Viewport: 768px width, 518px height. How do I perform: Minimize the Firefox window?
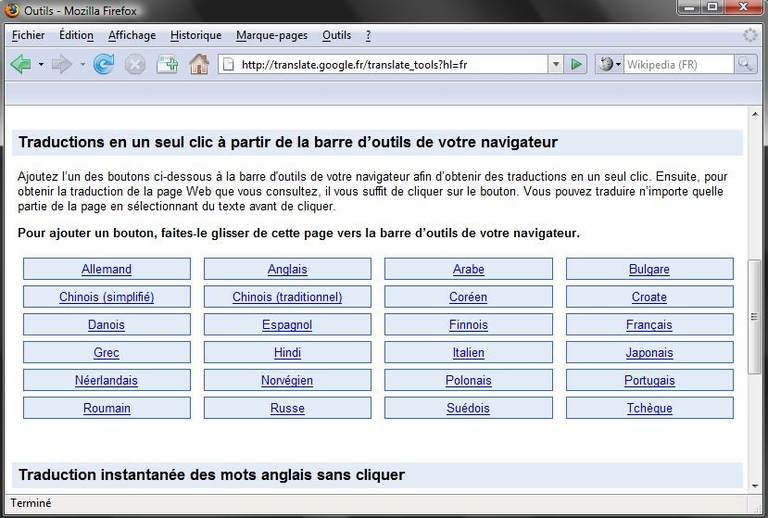691,7
